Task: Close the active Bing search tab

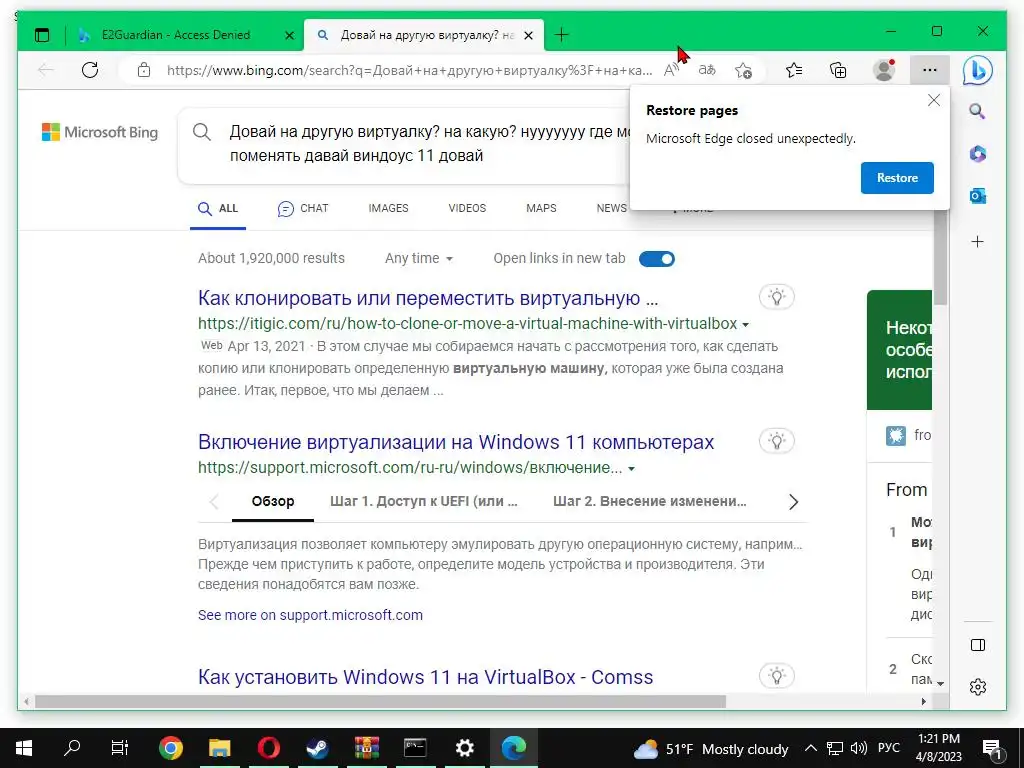Action: [x=529, y=35]
